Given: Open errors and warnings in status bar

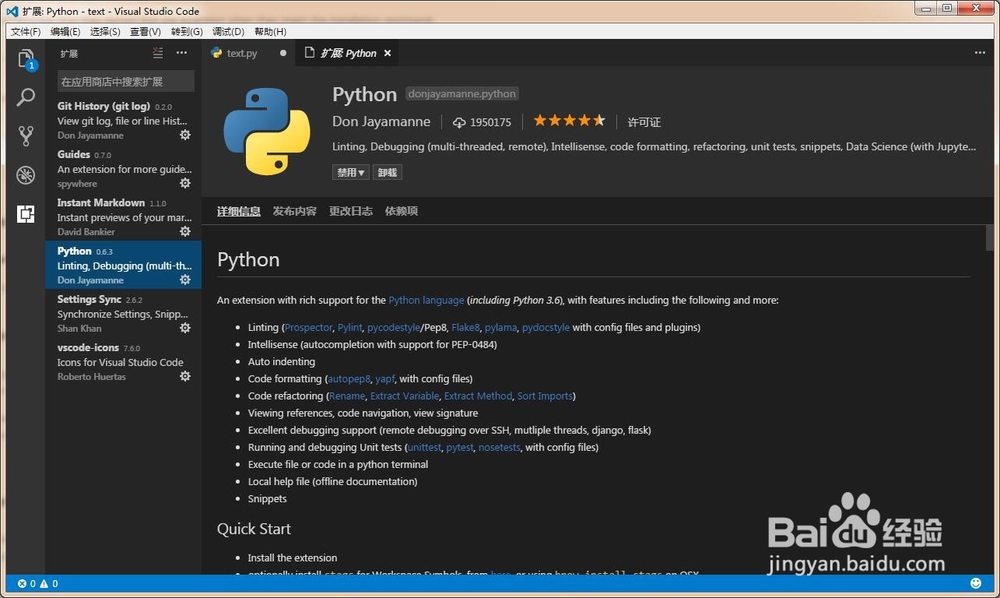Looking at the screenshot, I should click(38, 583).
